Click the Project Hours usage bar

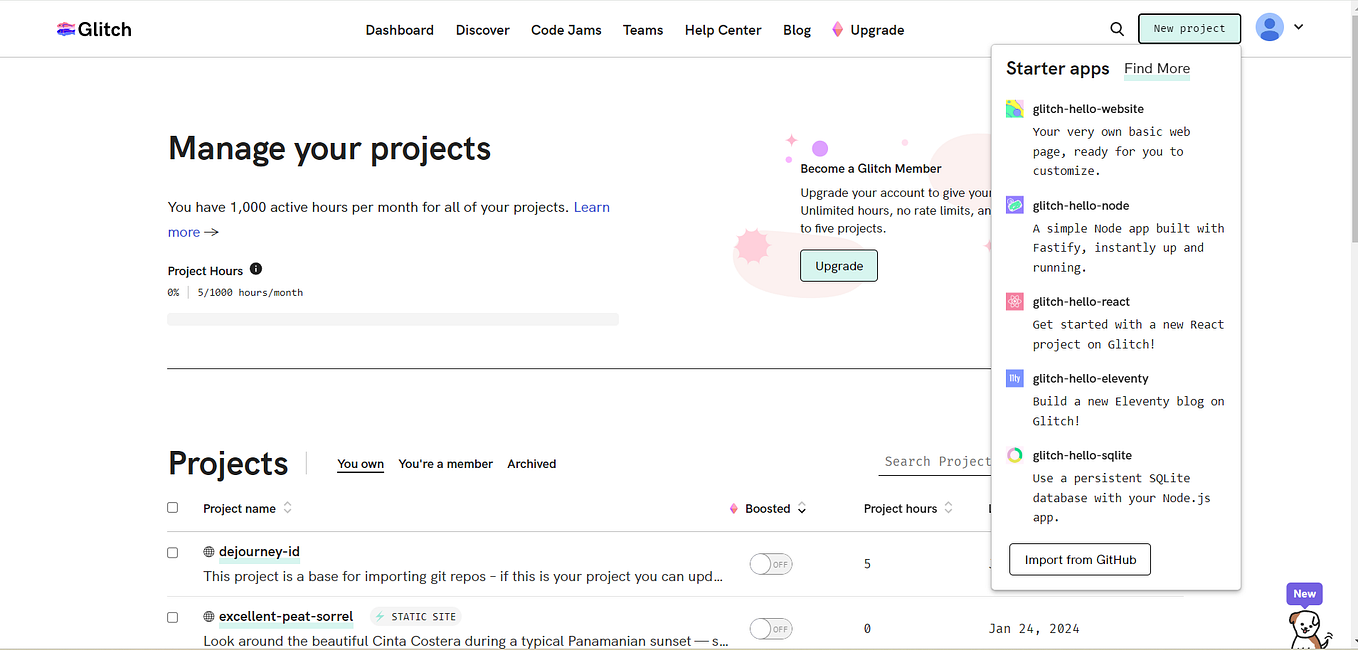point(392,318)
